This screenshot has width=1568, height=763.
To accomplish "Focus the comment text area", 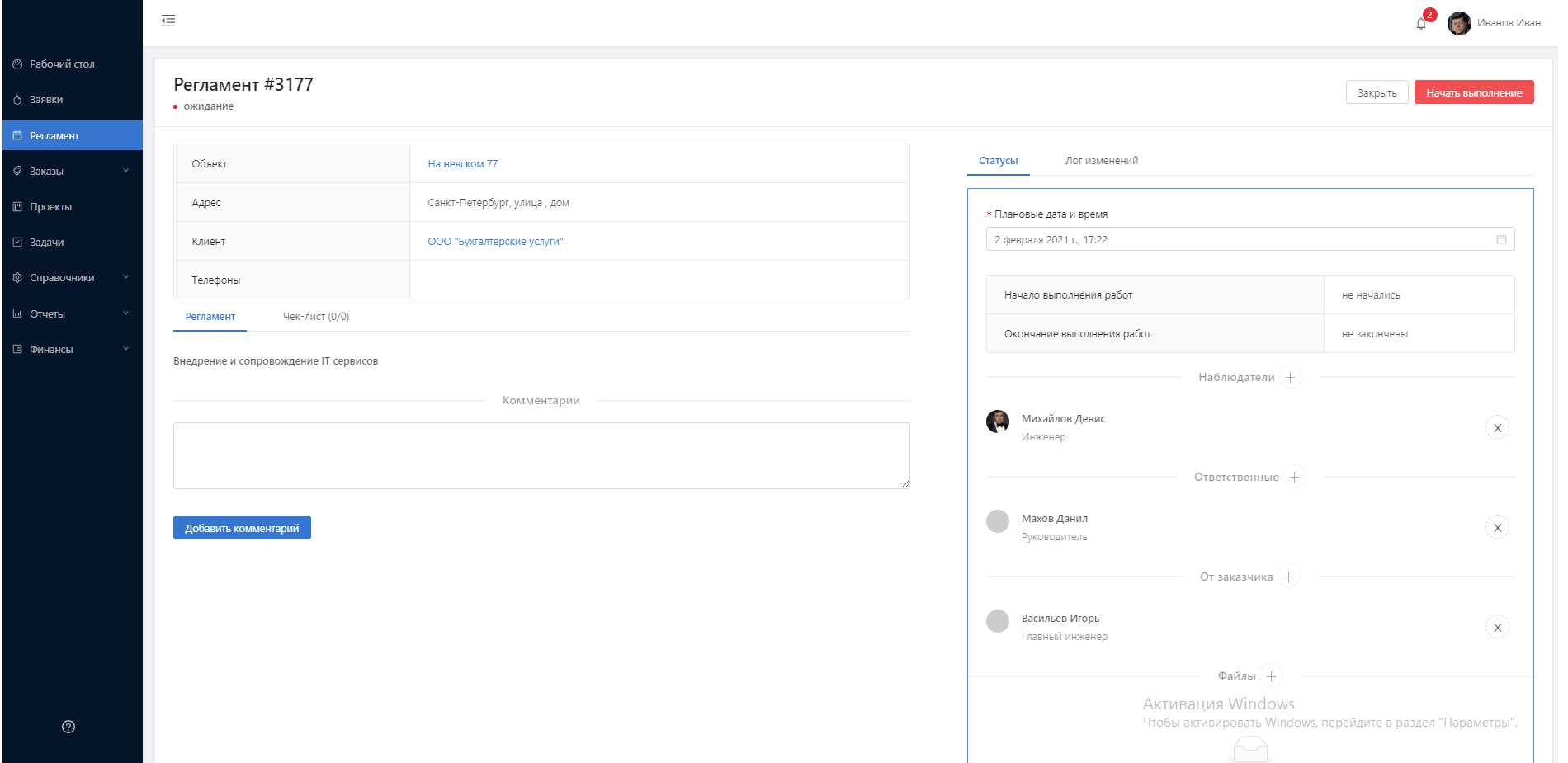I will coord(541,455).
